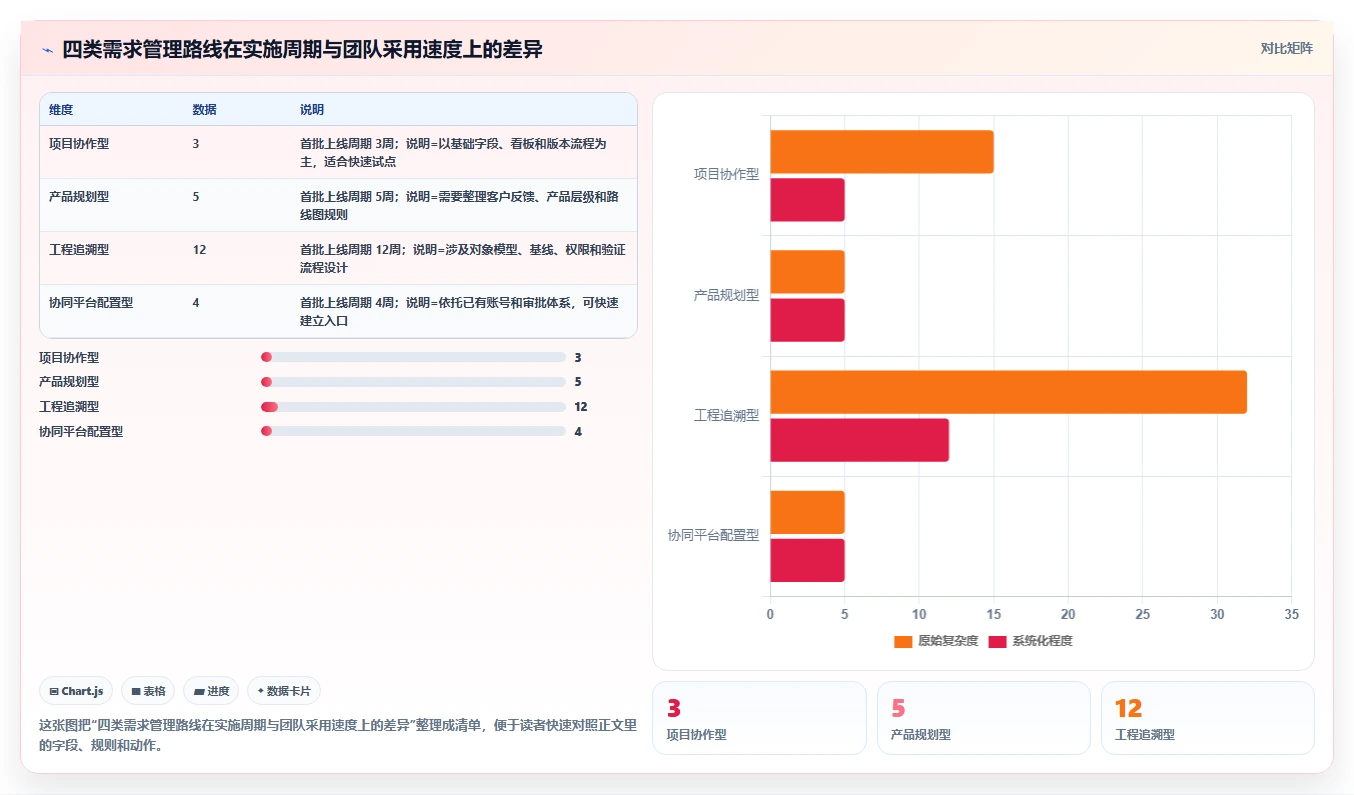The height and width of the screenshot is (795, 1354).
Task: Click the 工程追溯型 chart axis label
Action: 727,416
